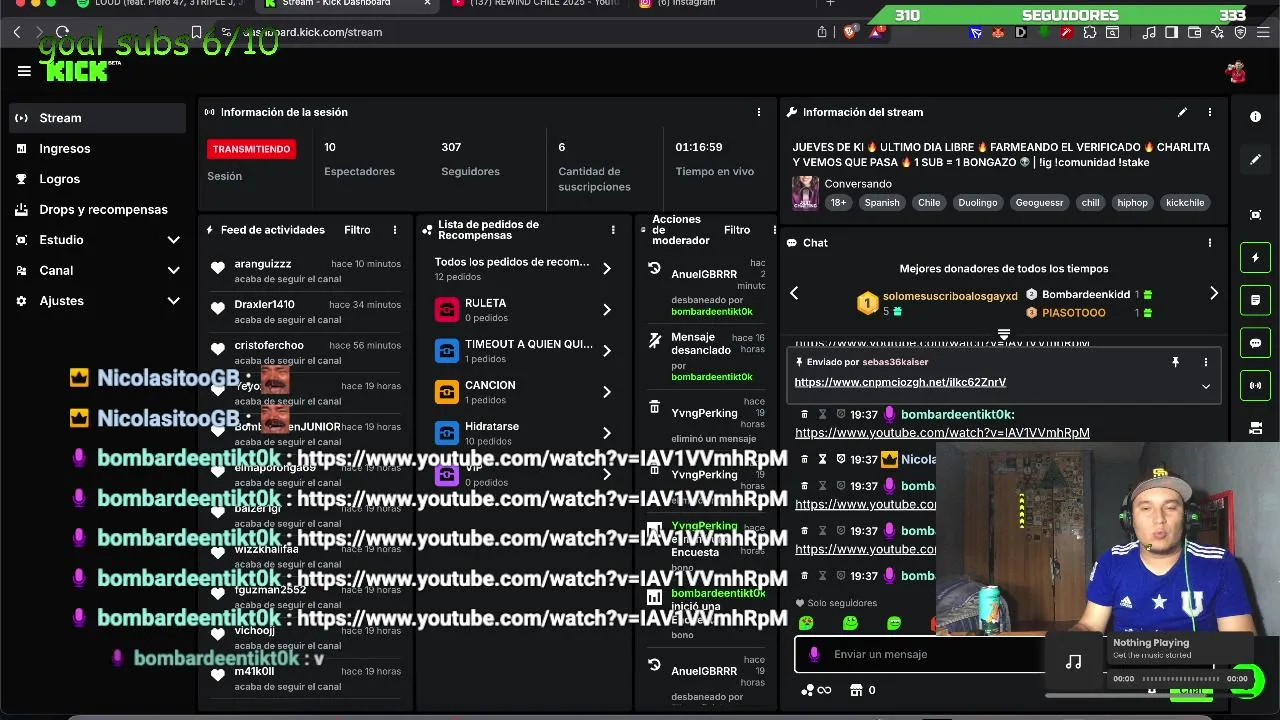Timeout user on first 19:37 message
The height and width of the screenshot is (720, 1280).
coord(823,414)
